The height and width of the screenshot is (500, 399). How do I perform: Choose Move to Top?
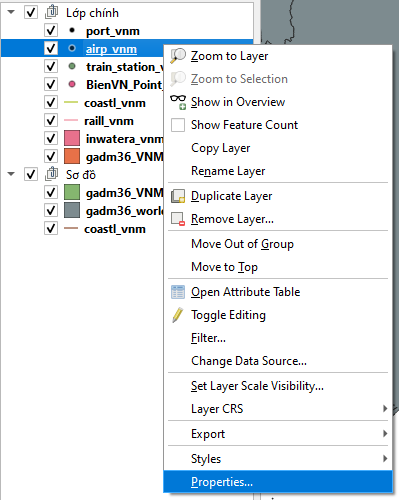click(278, 267)
